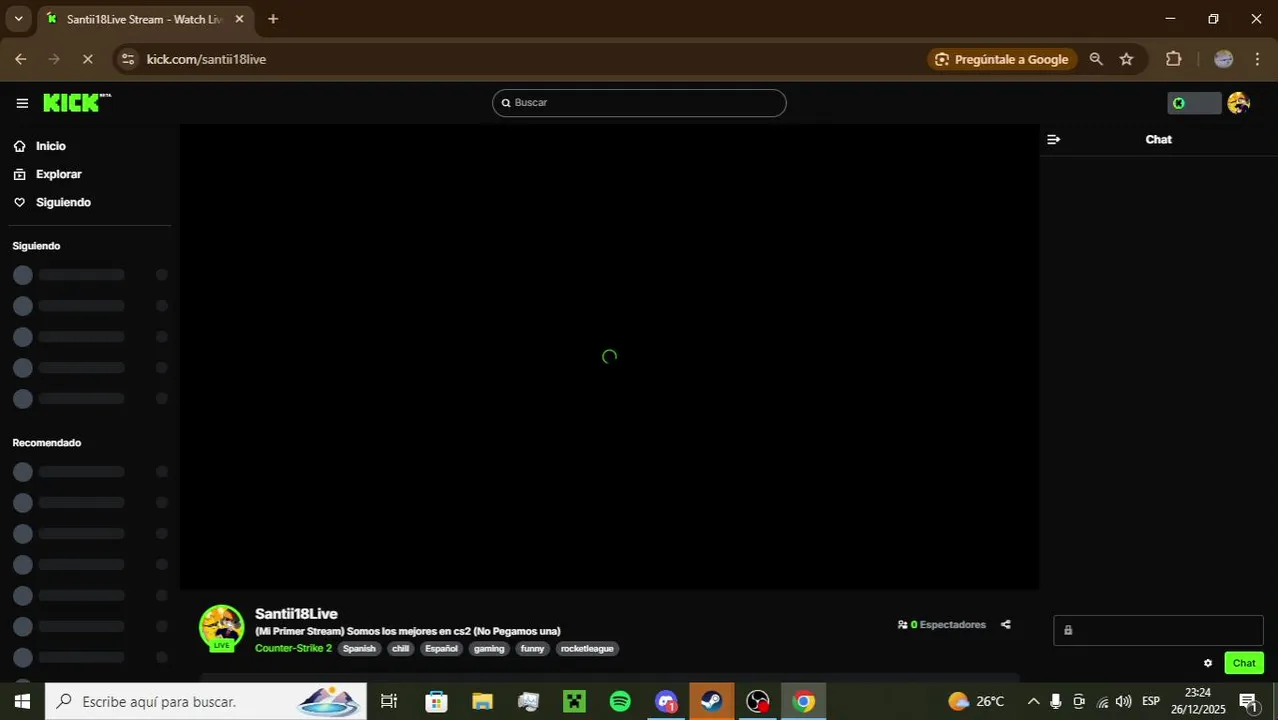Open Minecraft from the taskbar
Viewport: 1278px width, 720px height.
pyautogui.click(x=574, y=701)
